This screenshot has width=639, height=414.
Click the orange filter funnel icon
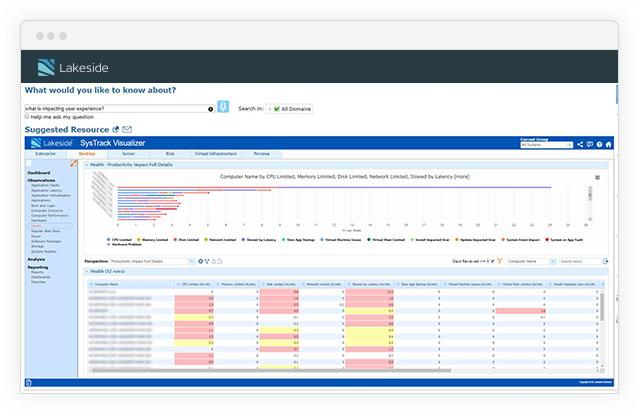(x=500, y=261)
